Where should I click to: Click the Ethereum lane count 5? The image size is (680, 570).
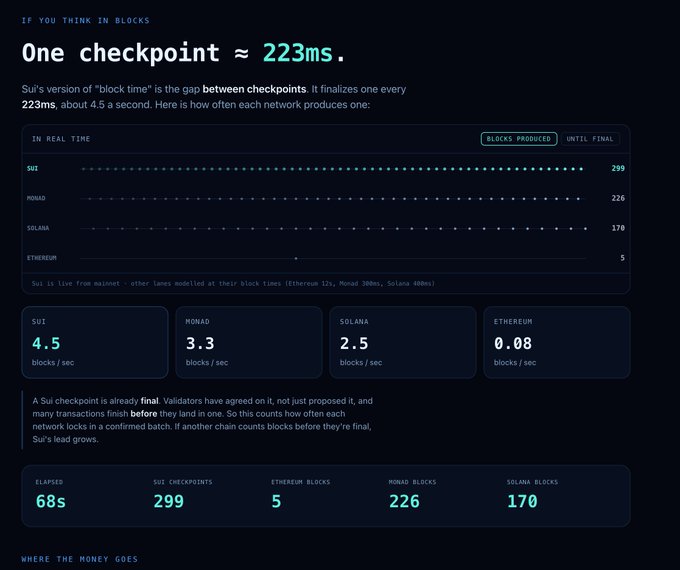tap(622, 258)
